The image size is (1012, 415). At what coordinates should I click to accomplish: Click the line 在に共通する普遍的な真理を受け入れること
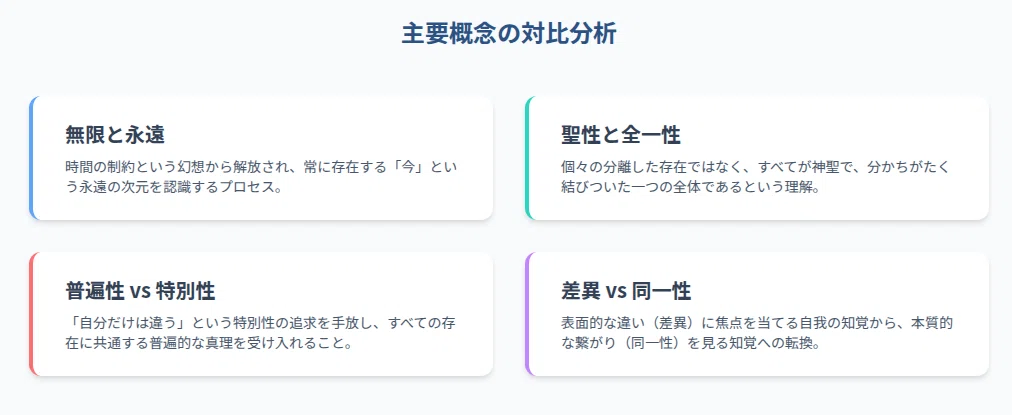(210, 343)
